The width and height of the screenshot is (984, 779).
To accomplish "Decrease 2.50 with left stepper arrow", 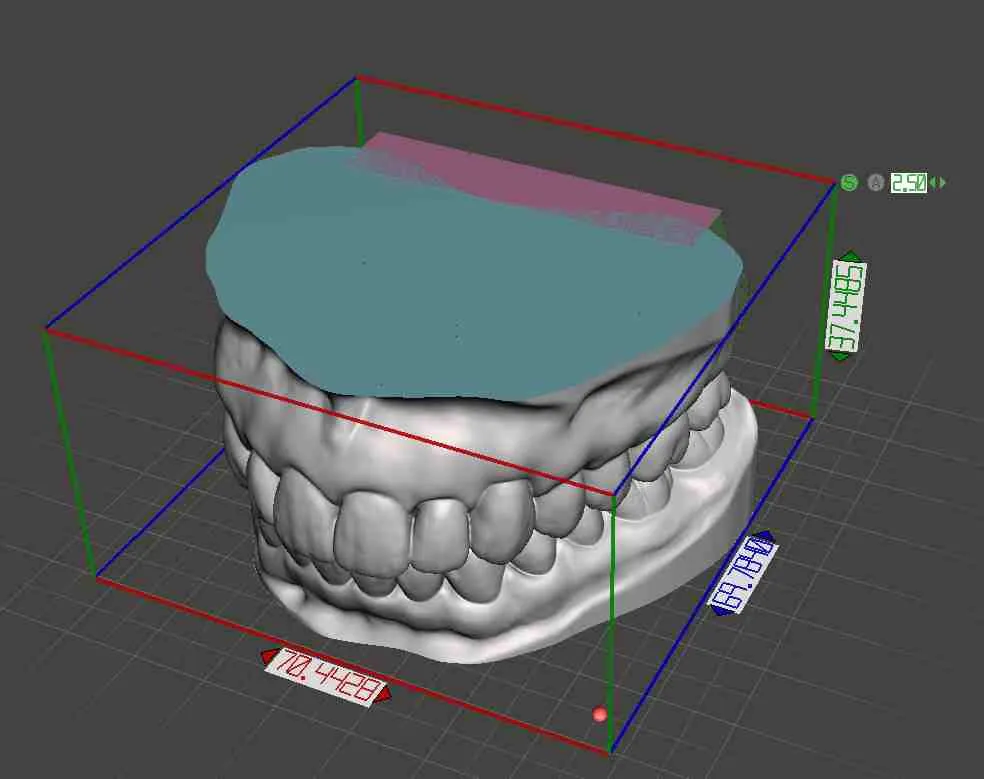I will point(933,183).
